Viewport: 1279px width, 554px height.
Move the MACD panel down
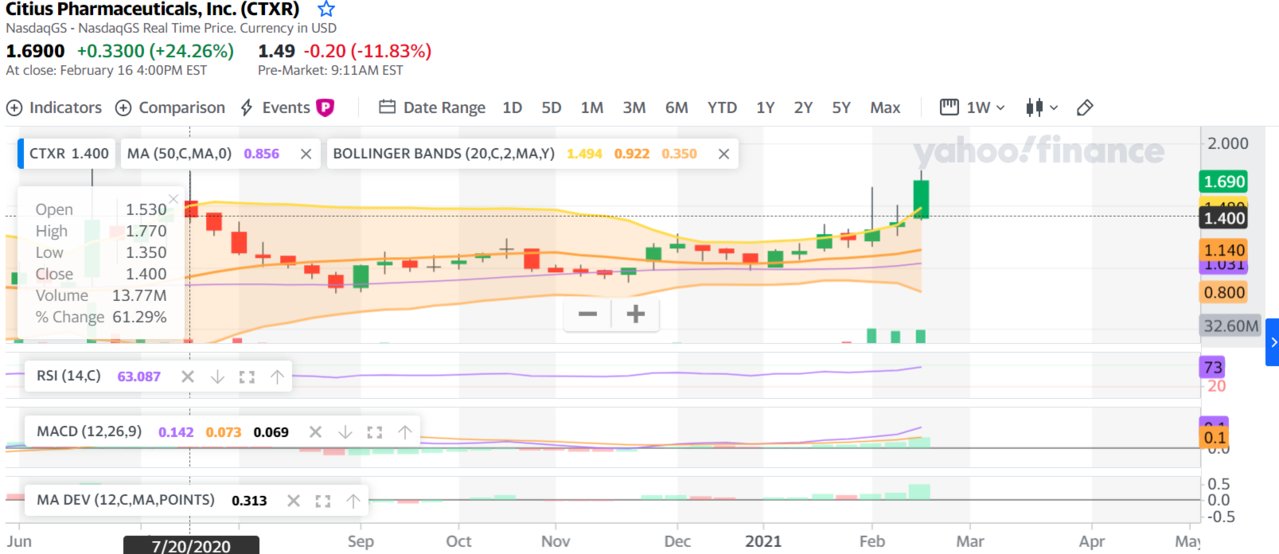tap(345, 432)
